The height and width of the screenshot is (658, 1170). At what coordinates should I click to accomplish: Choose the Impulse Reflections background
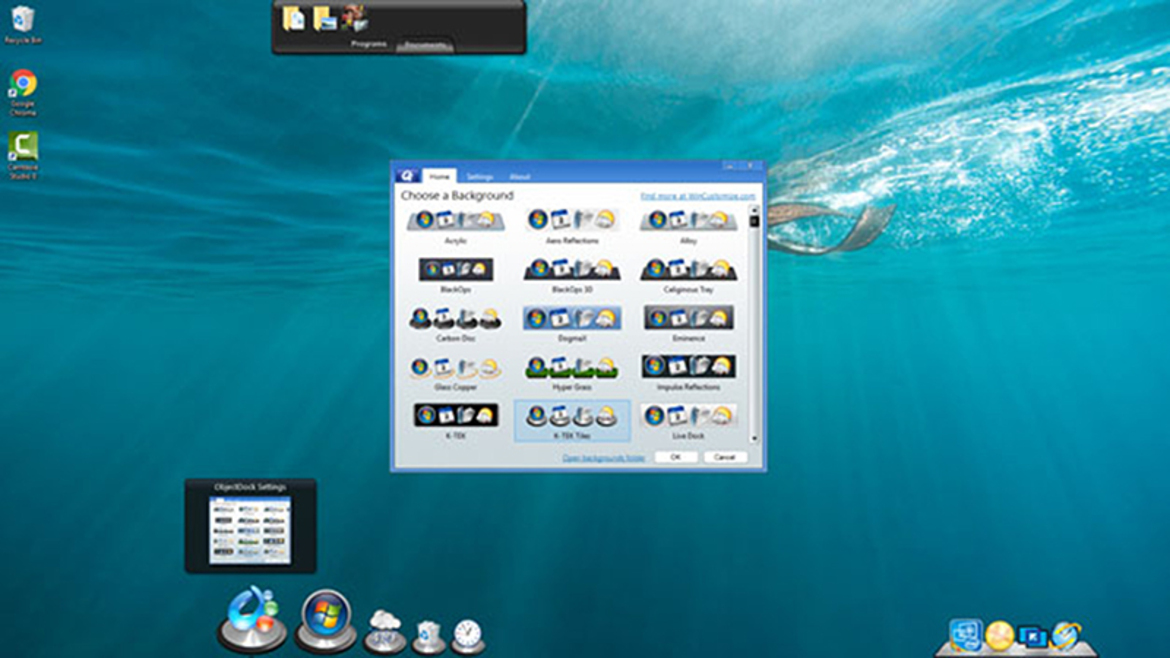pos(688,373)
